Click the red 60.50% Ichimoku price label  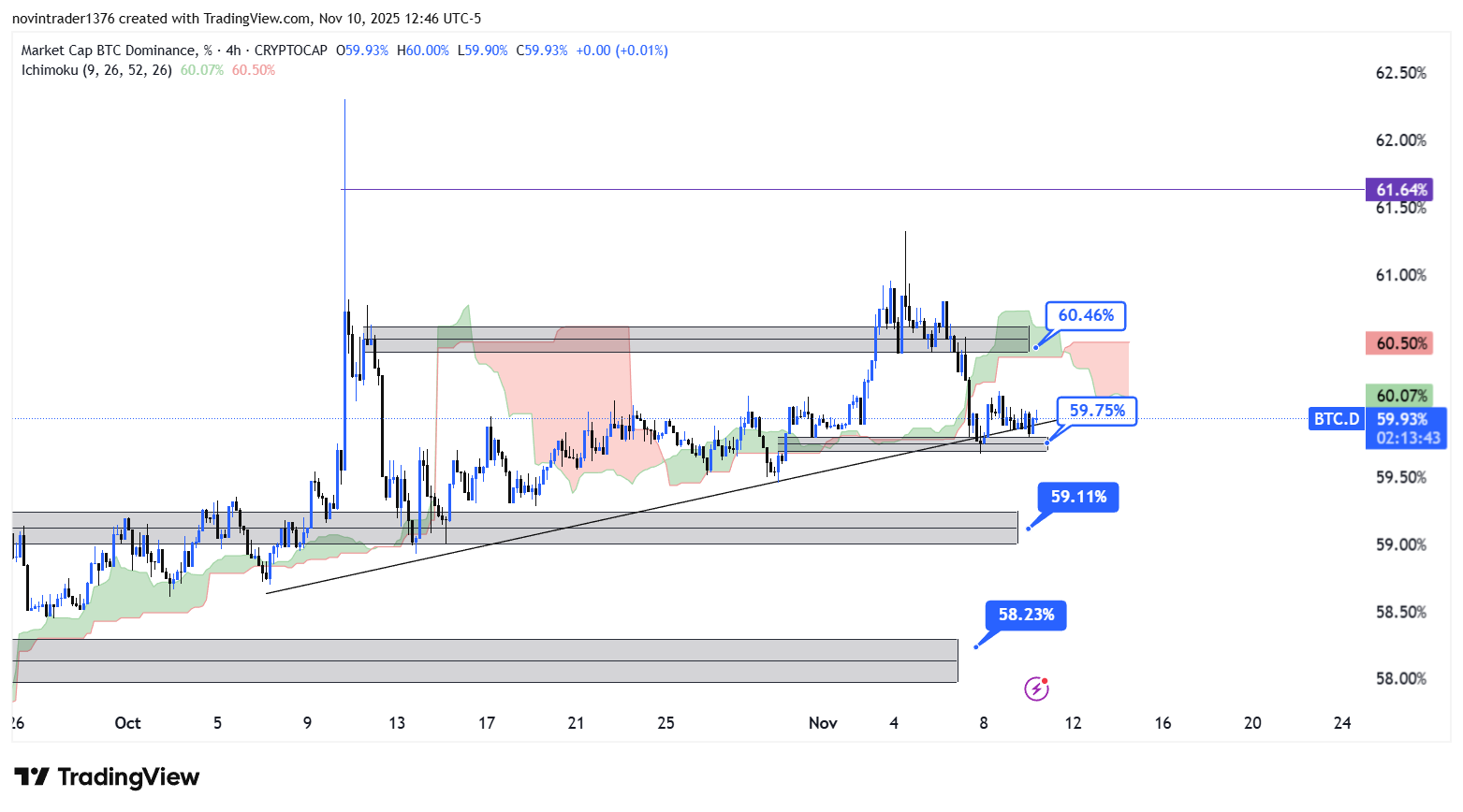(1400, 343)
